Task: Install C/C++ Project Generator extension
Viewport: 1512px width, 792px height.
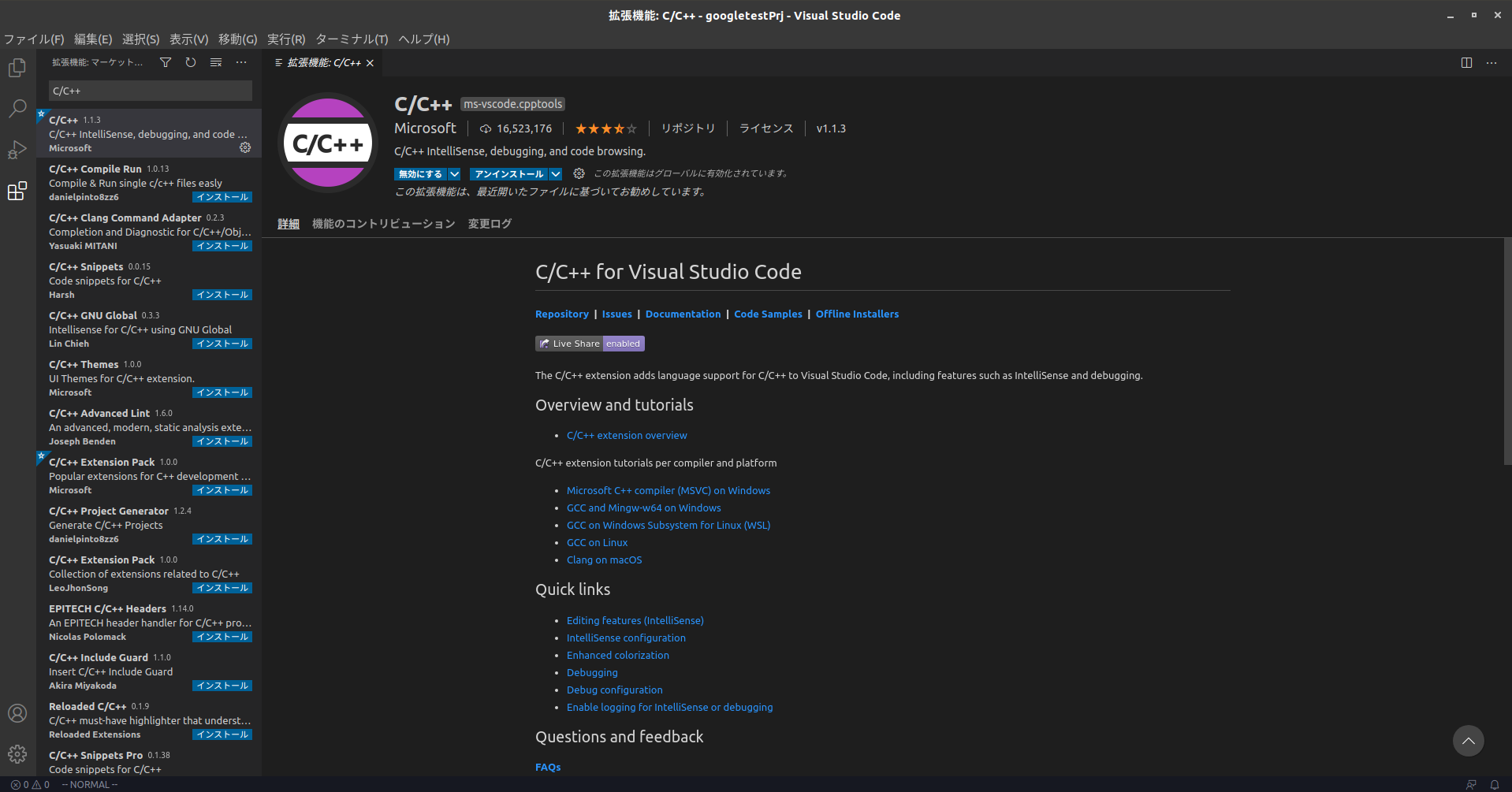Action: [x=222, y=539]
